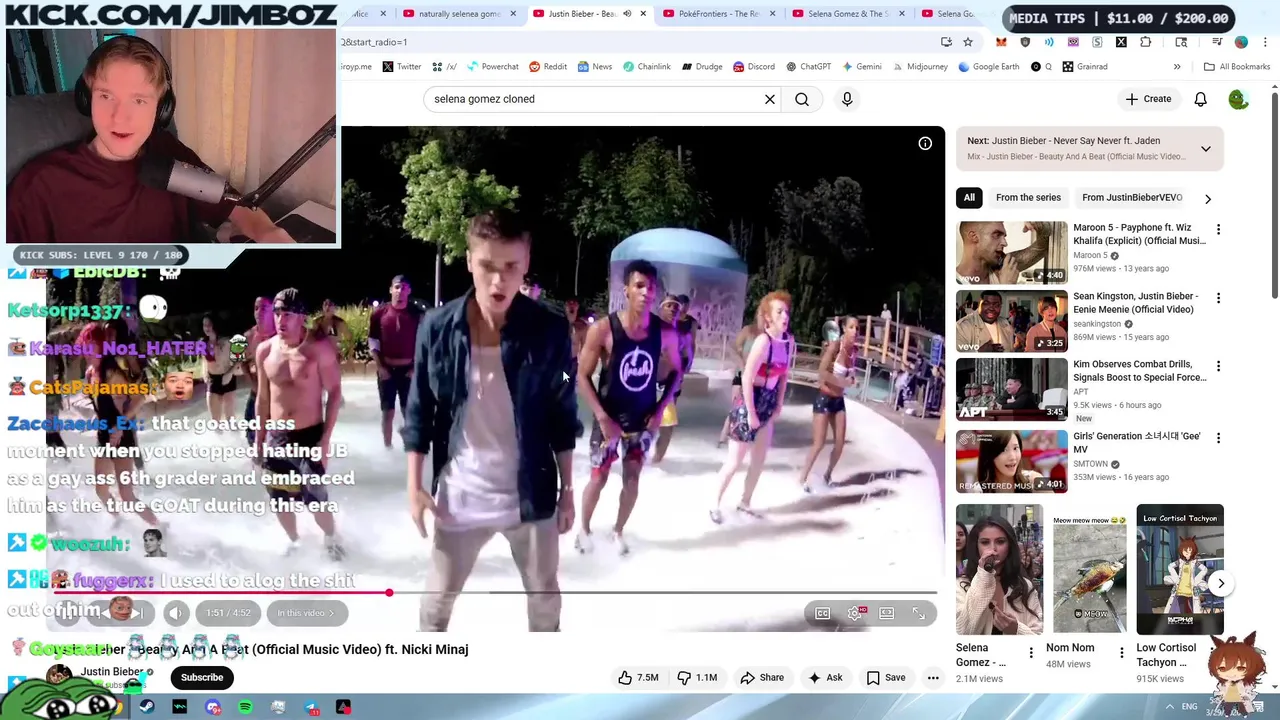Open Gemini bookmark

tap(862, 67)
